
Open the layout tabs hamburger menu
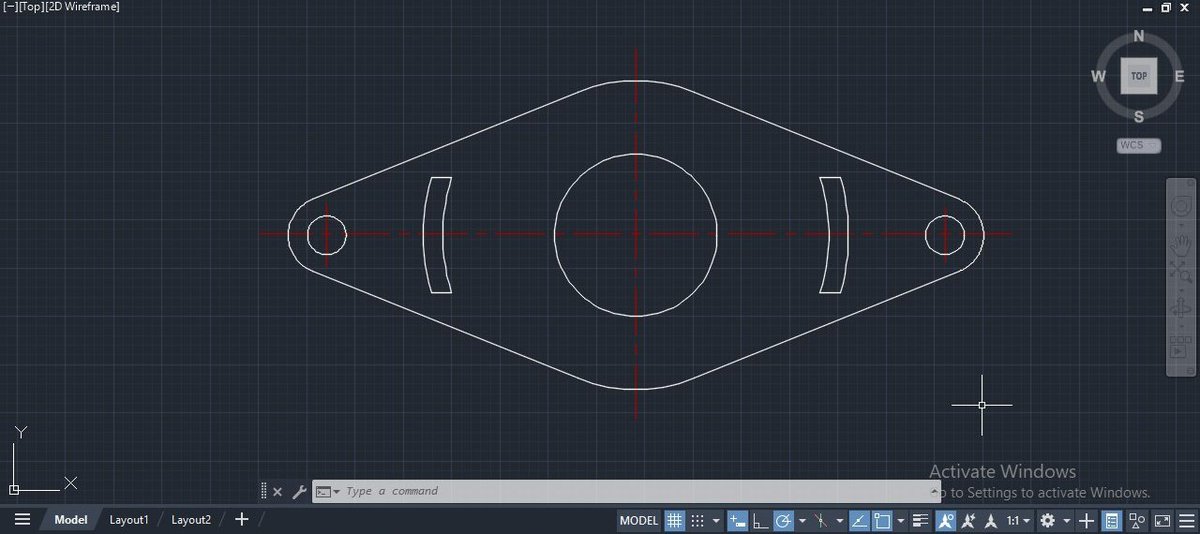pyautogui.click(x=22, y=520)
